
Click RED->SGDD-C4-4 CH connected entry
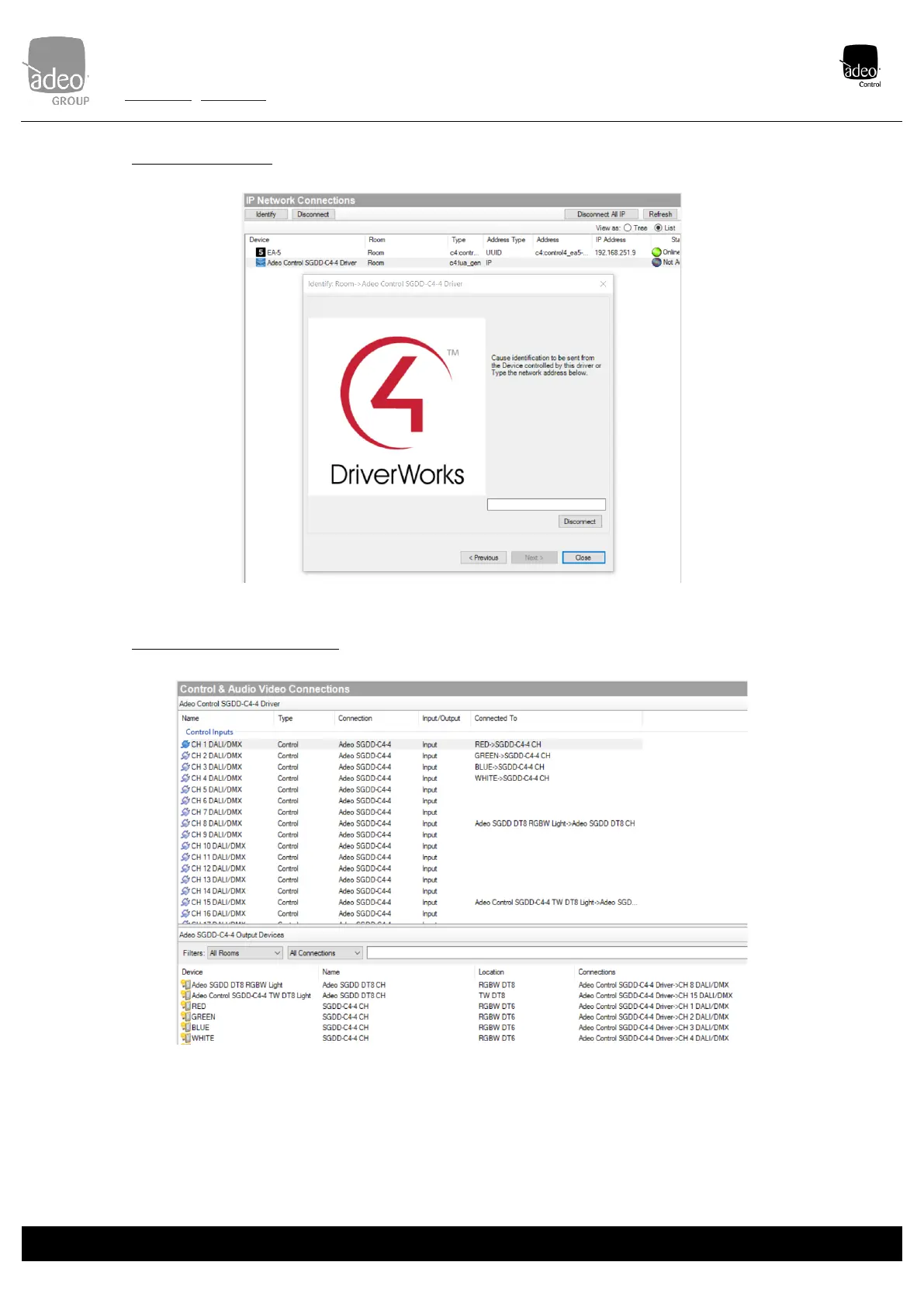tap(508, 744)
